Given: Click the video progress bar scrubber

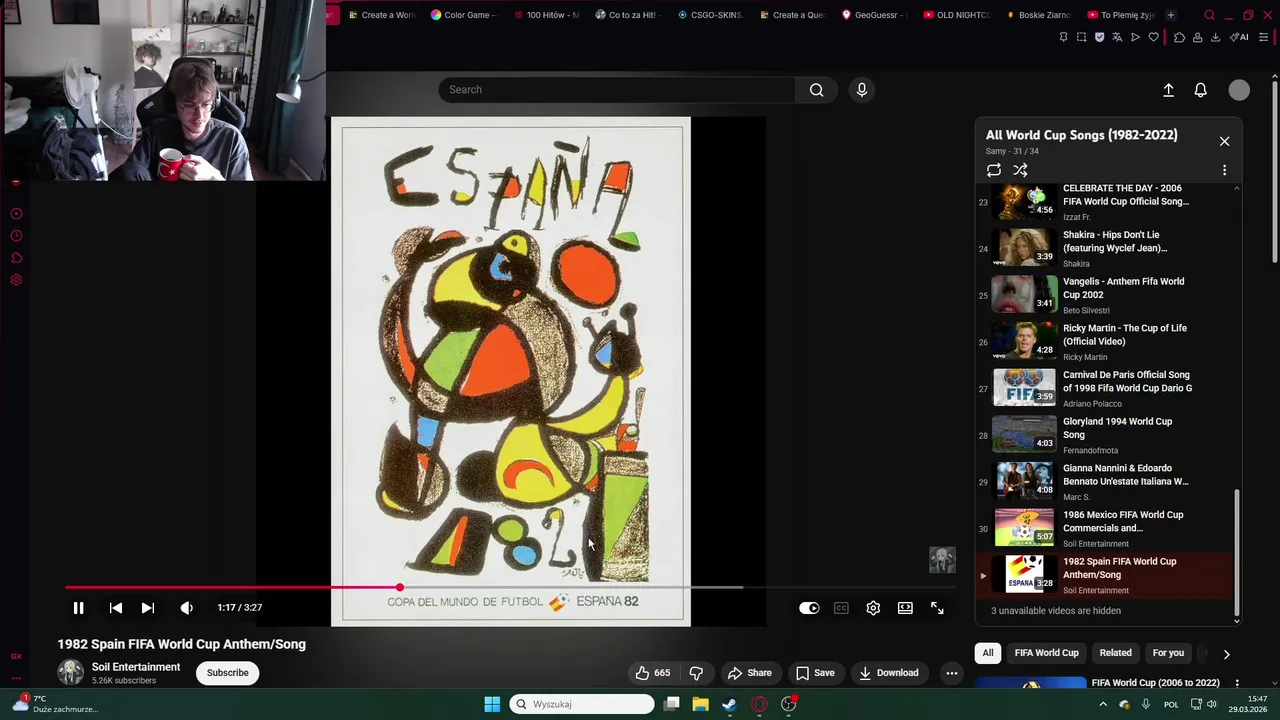Looking at the screenshot, I should click(x=399, y=588).
